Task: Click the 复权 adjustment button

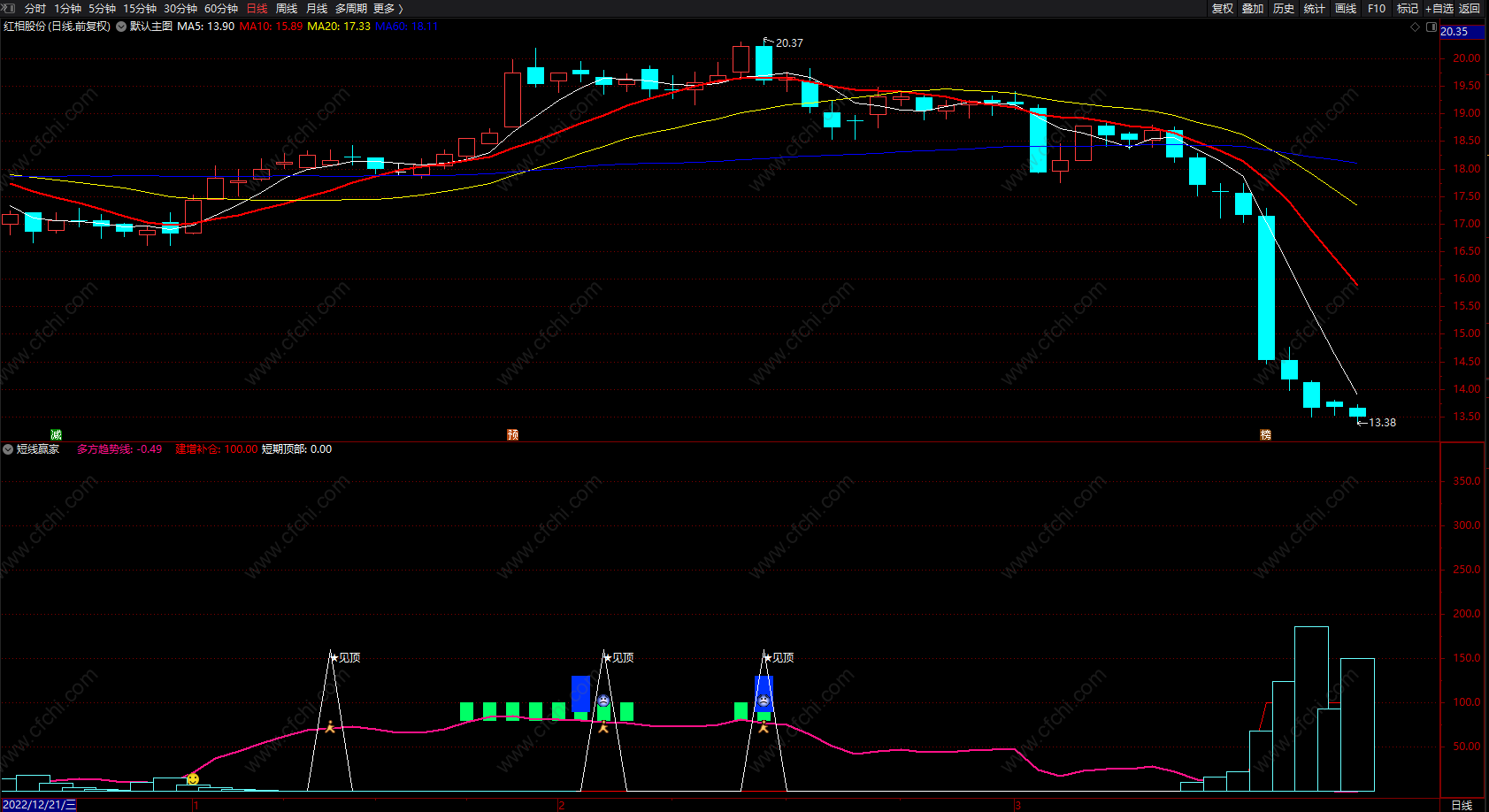Action: point(1223,9)
